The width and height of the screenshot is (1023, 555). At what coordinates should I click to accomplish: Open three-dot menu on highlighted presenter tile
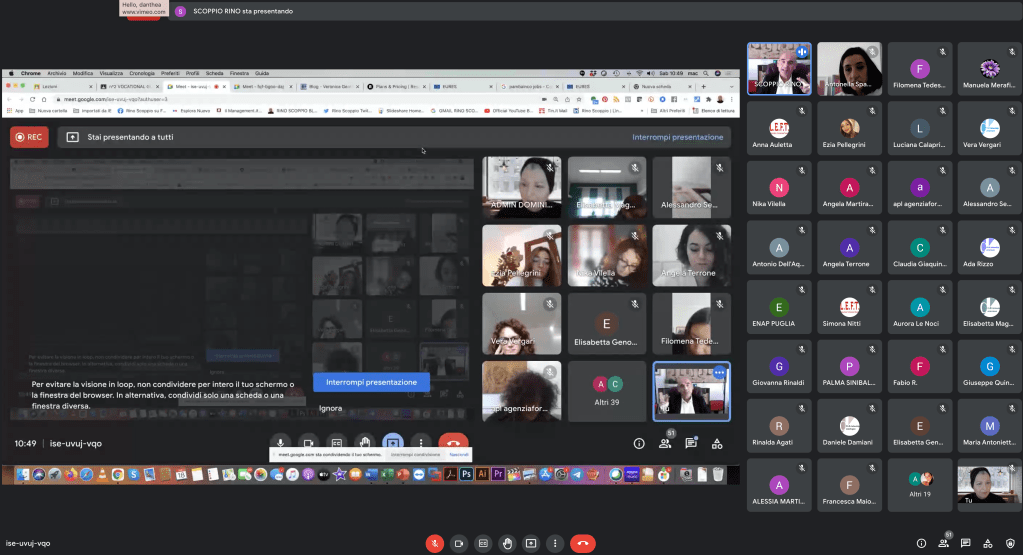[719, 373]
